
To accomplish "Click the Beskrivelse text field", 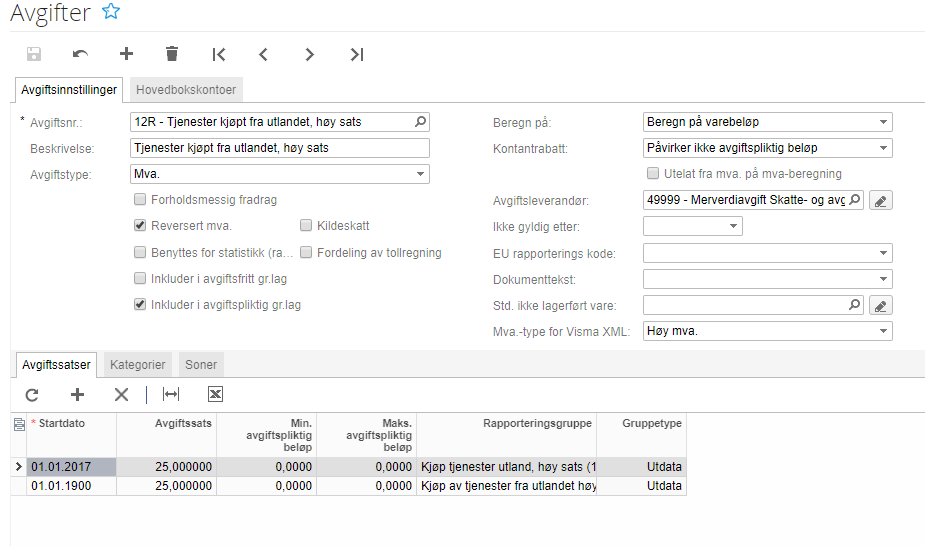I will point(280,148).
